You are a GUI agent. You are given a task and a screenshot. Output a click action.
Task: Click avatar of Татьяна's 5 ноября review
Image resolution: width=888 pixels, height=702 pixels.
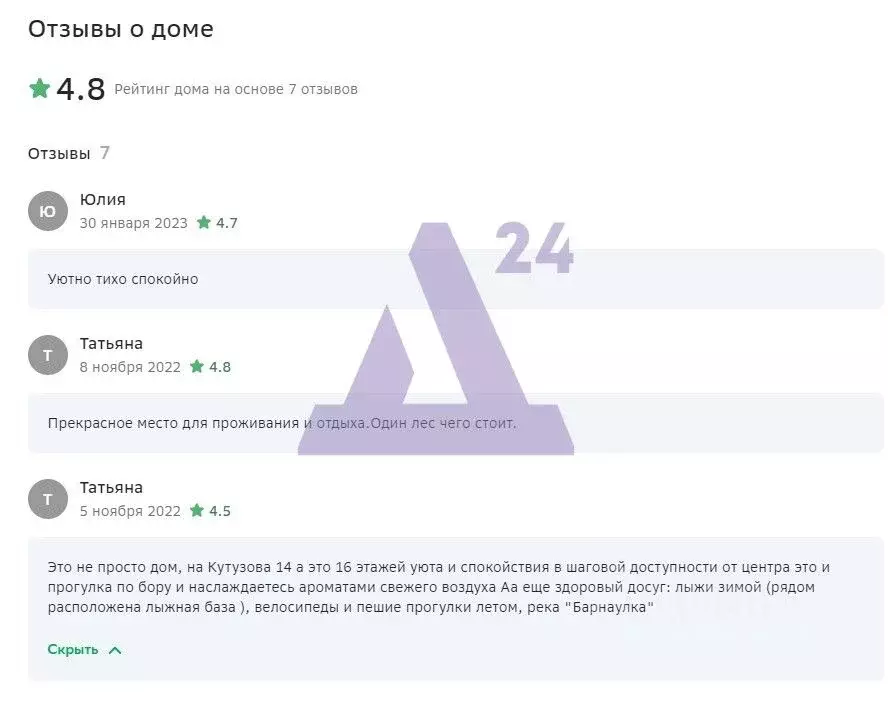(48, 499)
